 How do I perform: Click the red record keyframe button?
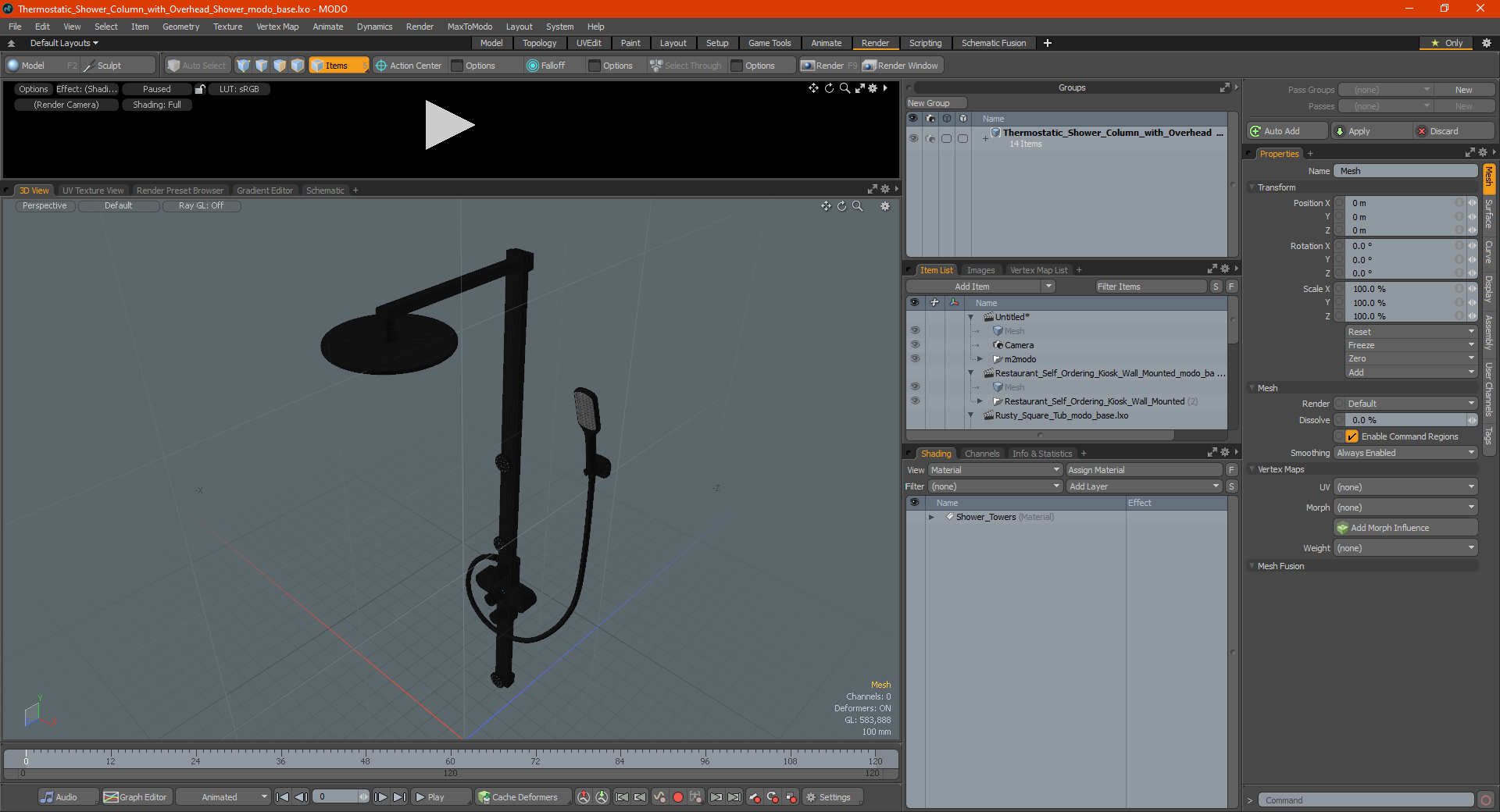[678, 797]
